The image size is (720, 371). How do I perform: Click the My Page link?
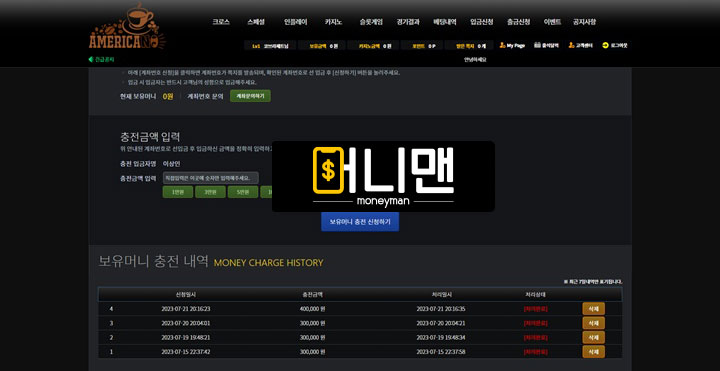(x=515, y=45)
